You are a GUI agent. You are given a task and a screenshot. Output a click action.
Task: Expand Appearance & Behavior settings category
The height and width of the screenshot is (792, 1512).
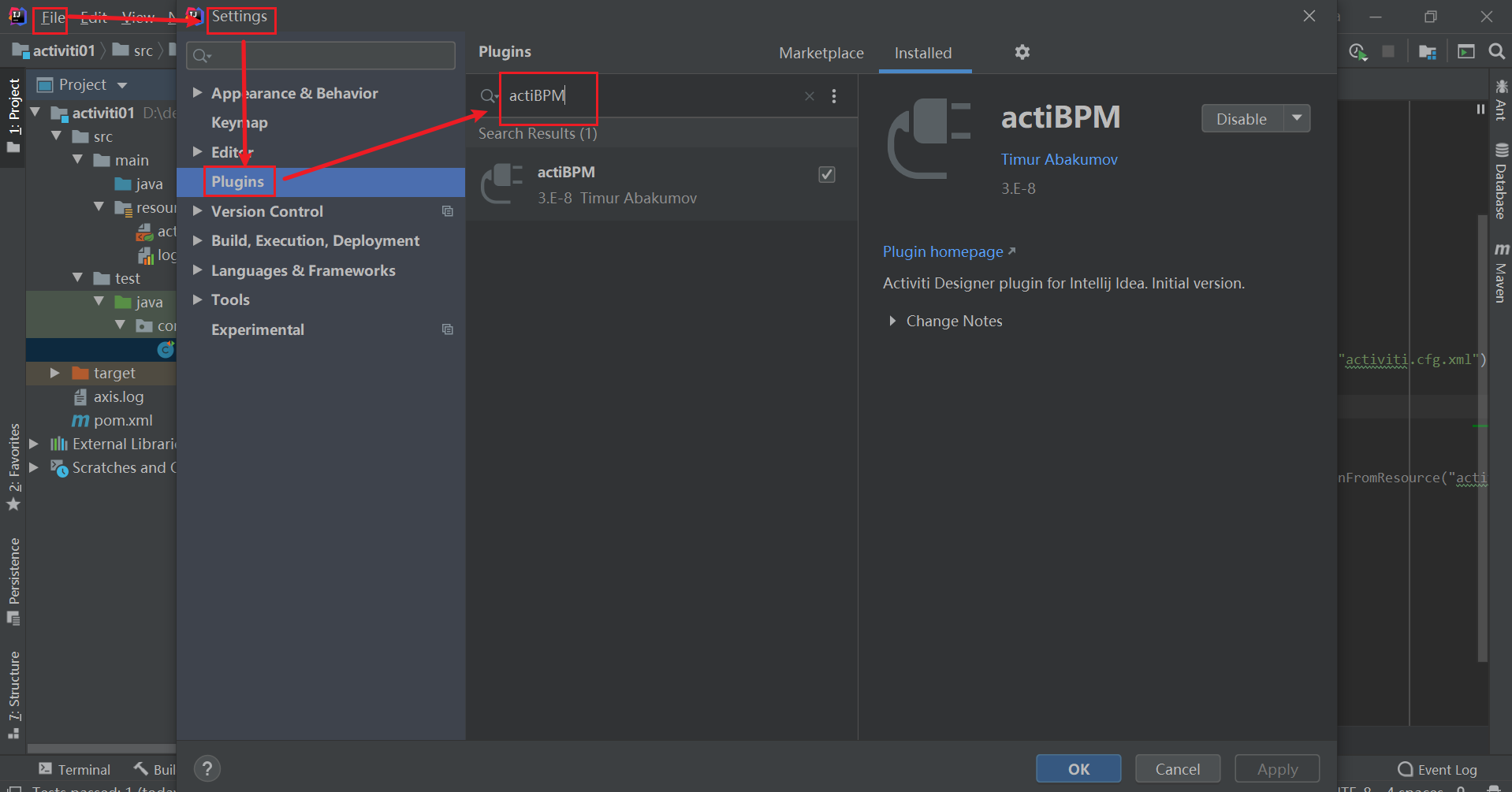[x=198, y=93]
